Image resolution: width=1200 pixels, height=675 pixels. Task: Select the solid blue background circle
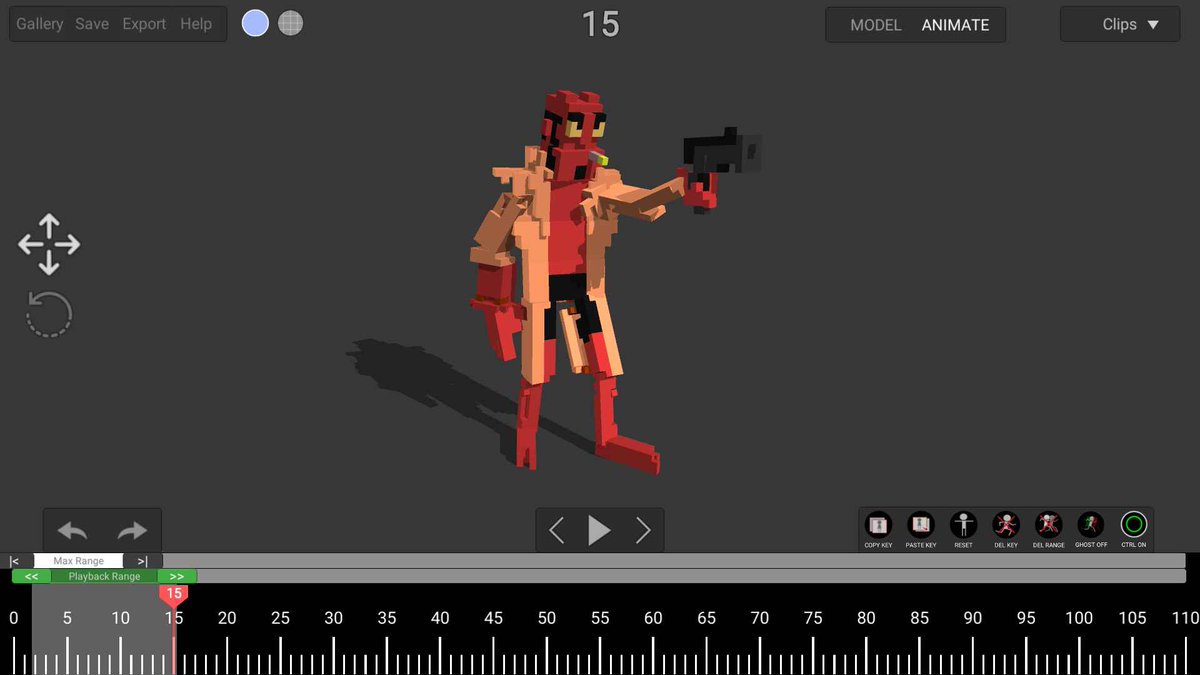click(255, 23)
